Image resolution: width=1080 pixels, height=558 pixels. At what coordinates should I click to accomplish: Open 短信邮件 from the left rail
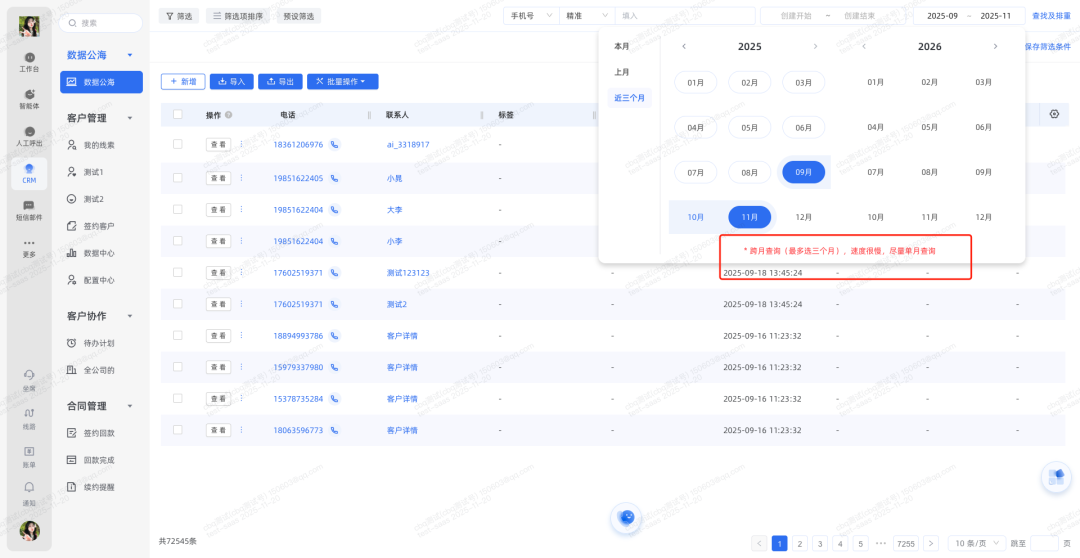click(29, 209)
